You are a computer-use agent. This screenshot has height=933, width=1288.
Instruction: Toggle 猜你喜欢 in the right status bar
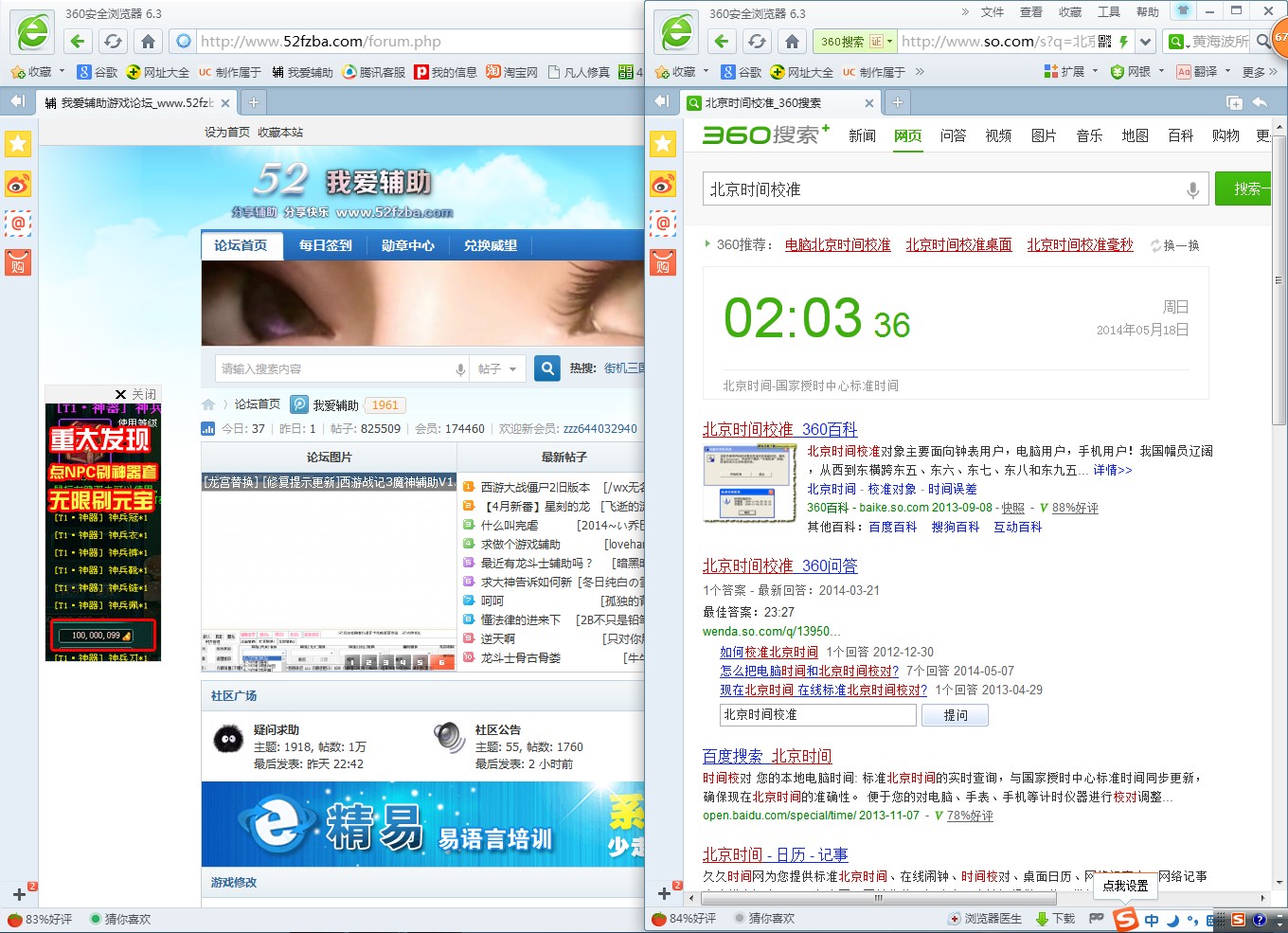point(764,919)
